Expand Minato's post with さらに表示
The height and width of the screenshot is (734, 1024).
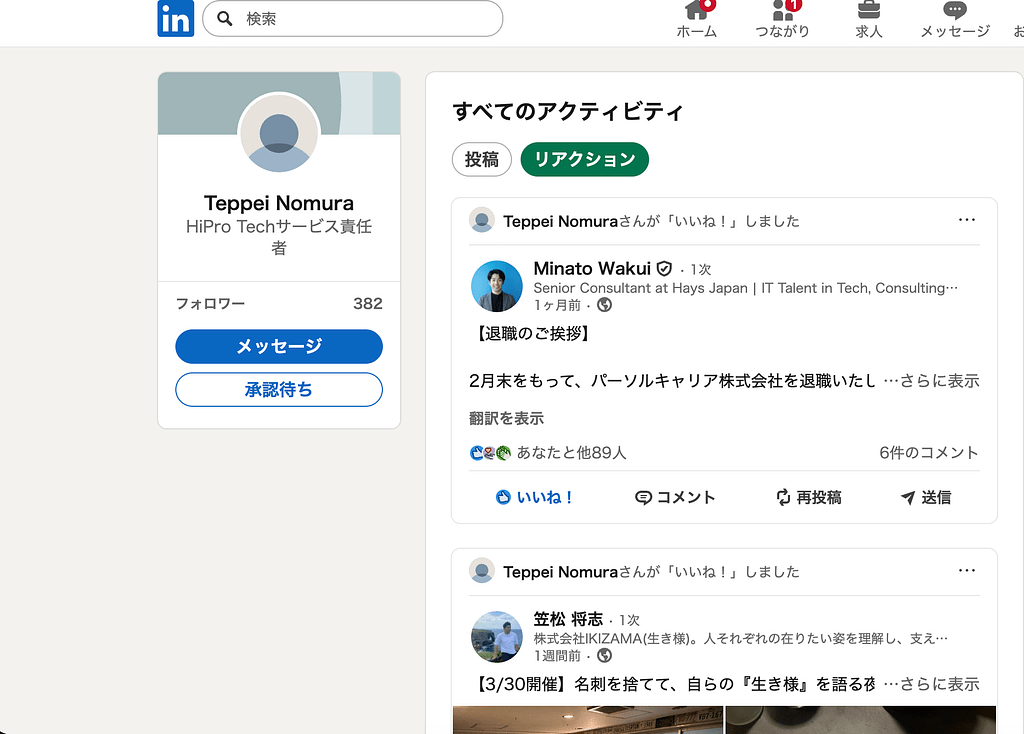point(939,381)
